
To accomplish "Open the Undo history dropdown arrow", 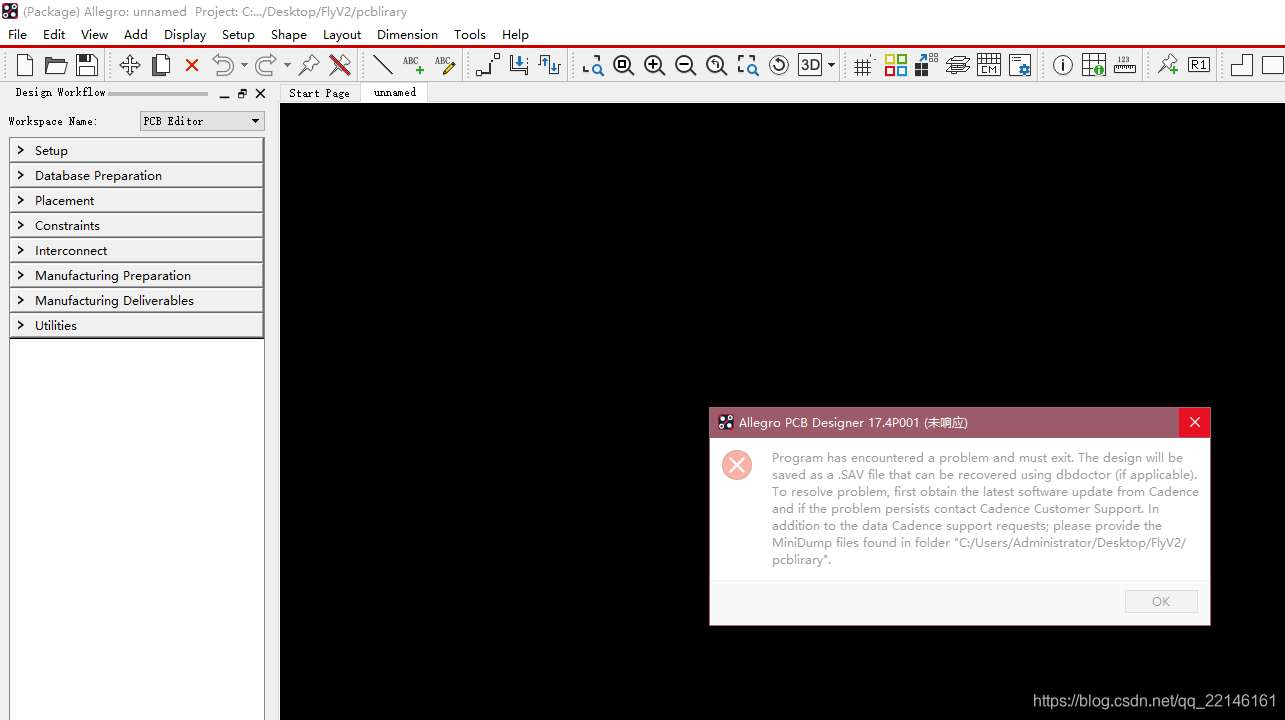I will (x=244, y=65).
